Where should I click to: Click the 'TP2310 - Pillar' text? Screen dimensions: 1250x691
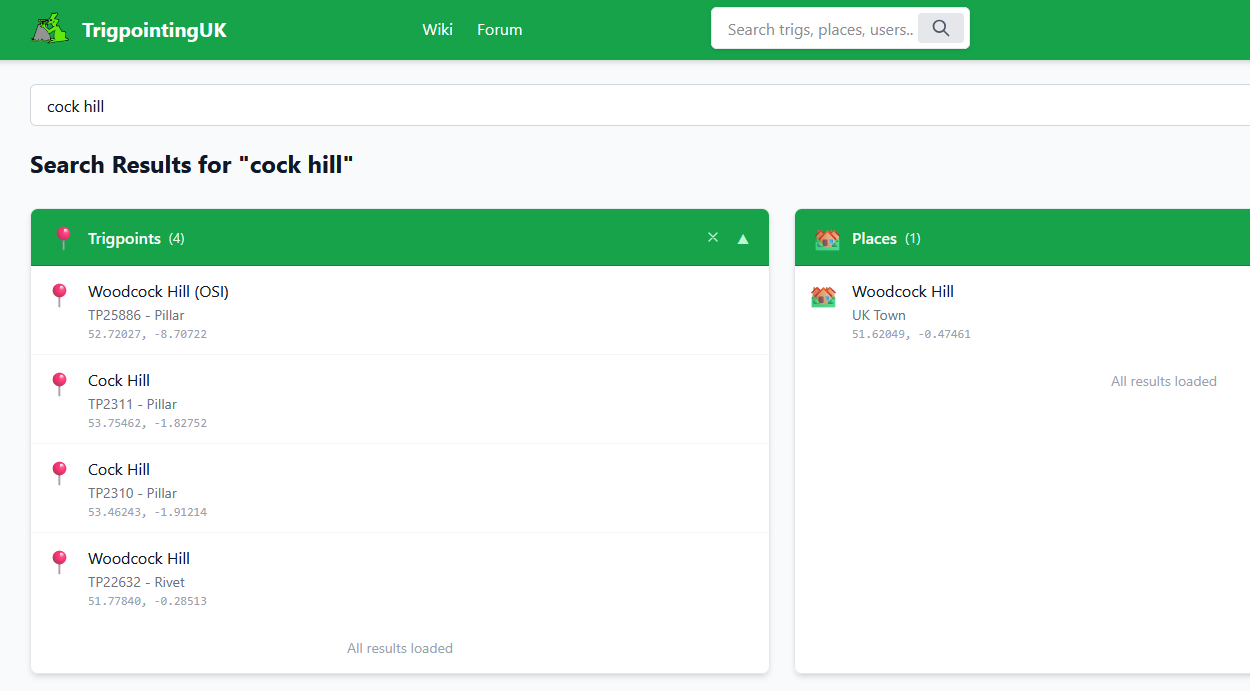coord(132,493)
